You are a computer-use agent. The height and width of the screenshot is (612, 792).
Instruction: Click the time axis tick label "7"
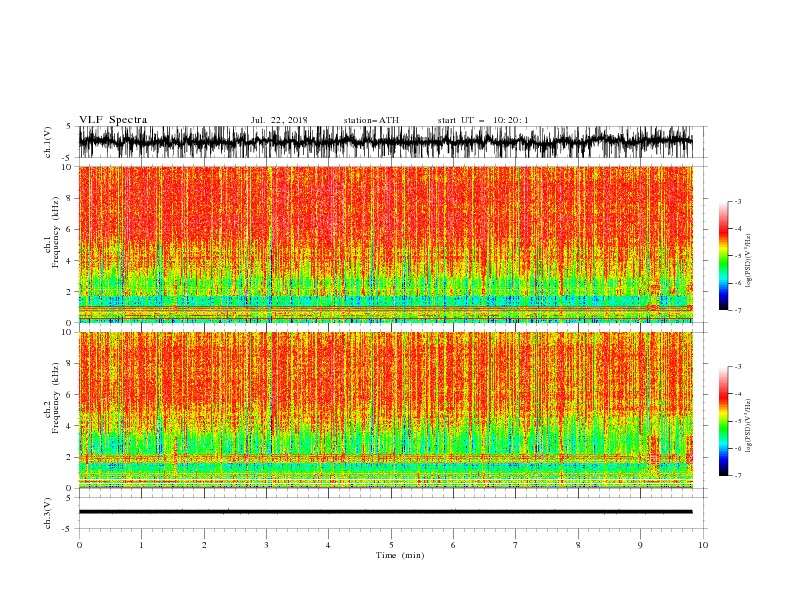tap(516, 545)
